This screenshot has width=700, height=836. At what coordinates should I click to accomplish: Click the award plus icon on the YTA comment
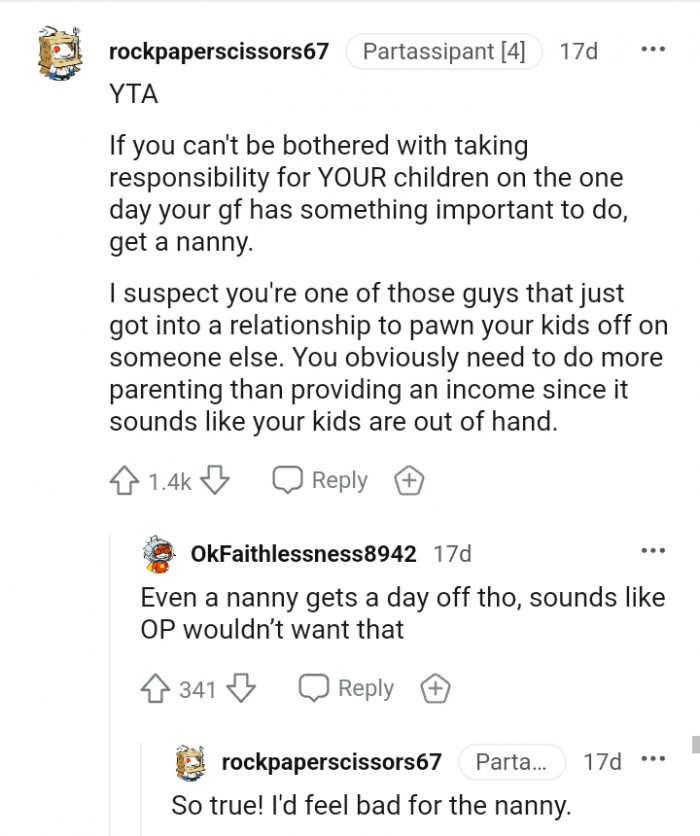pos(408,480)
